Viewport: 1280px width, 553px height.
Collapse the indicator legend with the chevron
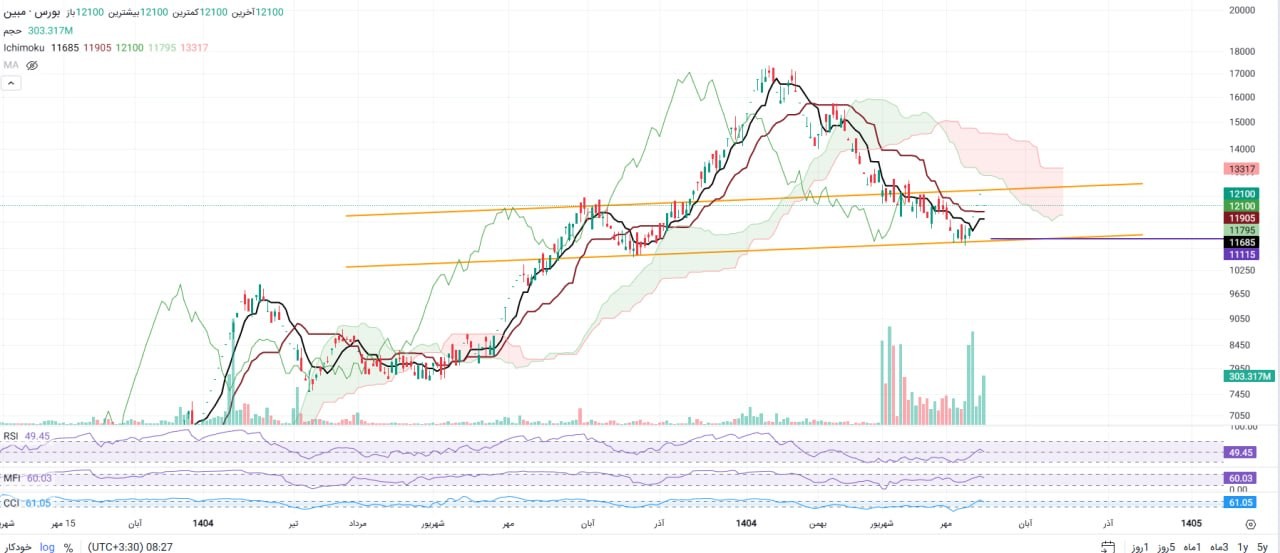click(11, 83)
